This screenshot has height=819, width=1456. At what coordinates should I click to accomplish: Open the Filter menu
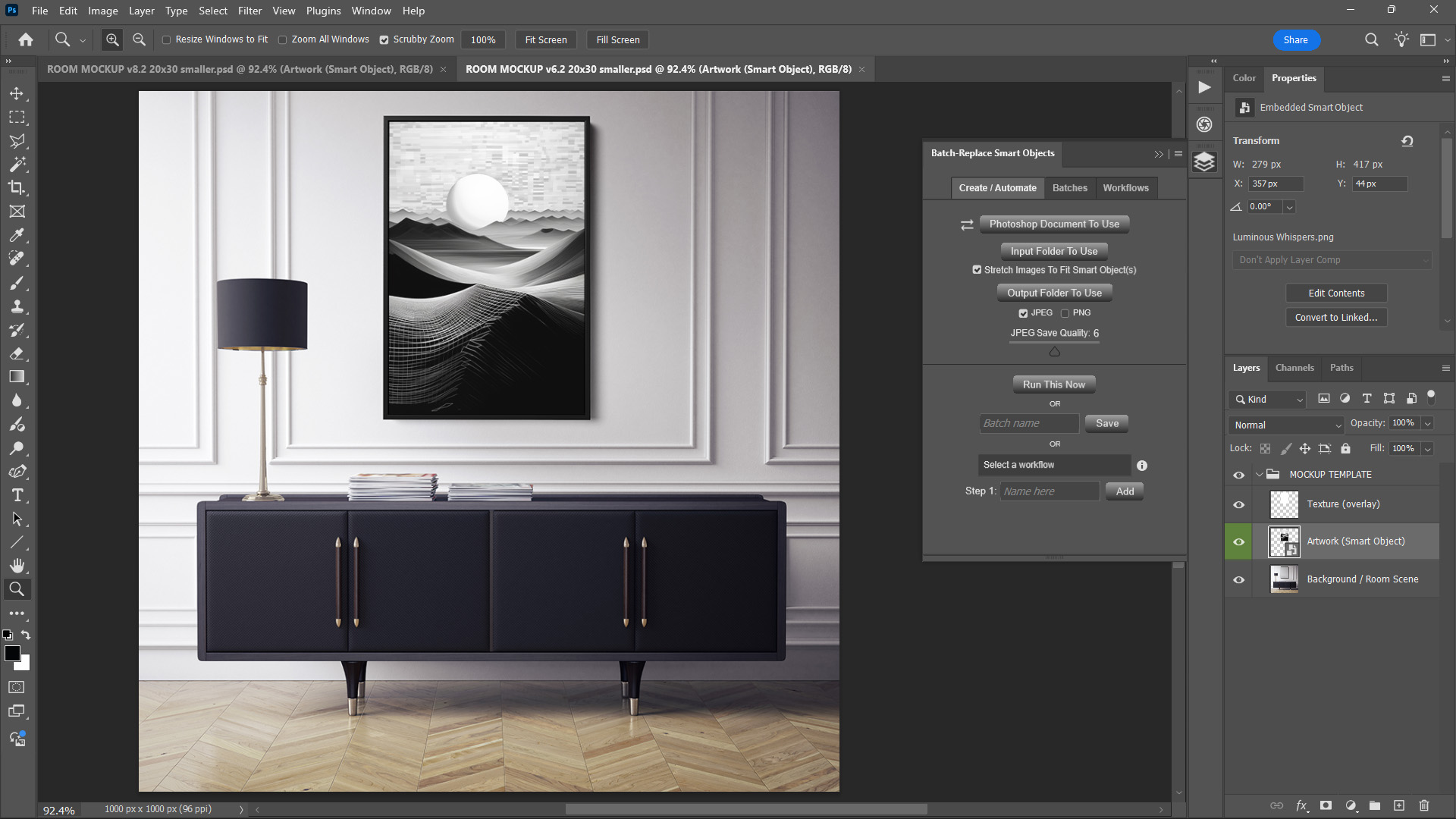[x=249, y=11]
